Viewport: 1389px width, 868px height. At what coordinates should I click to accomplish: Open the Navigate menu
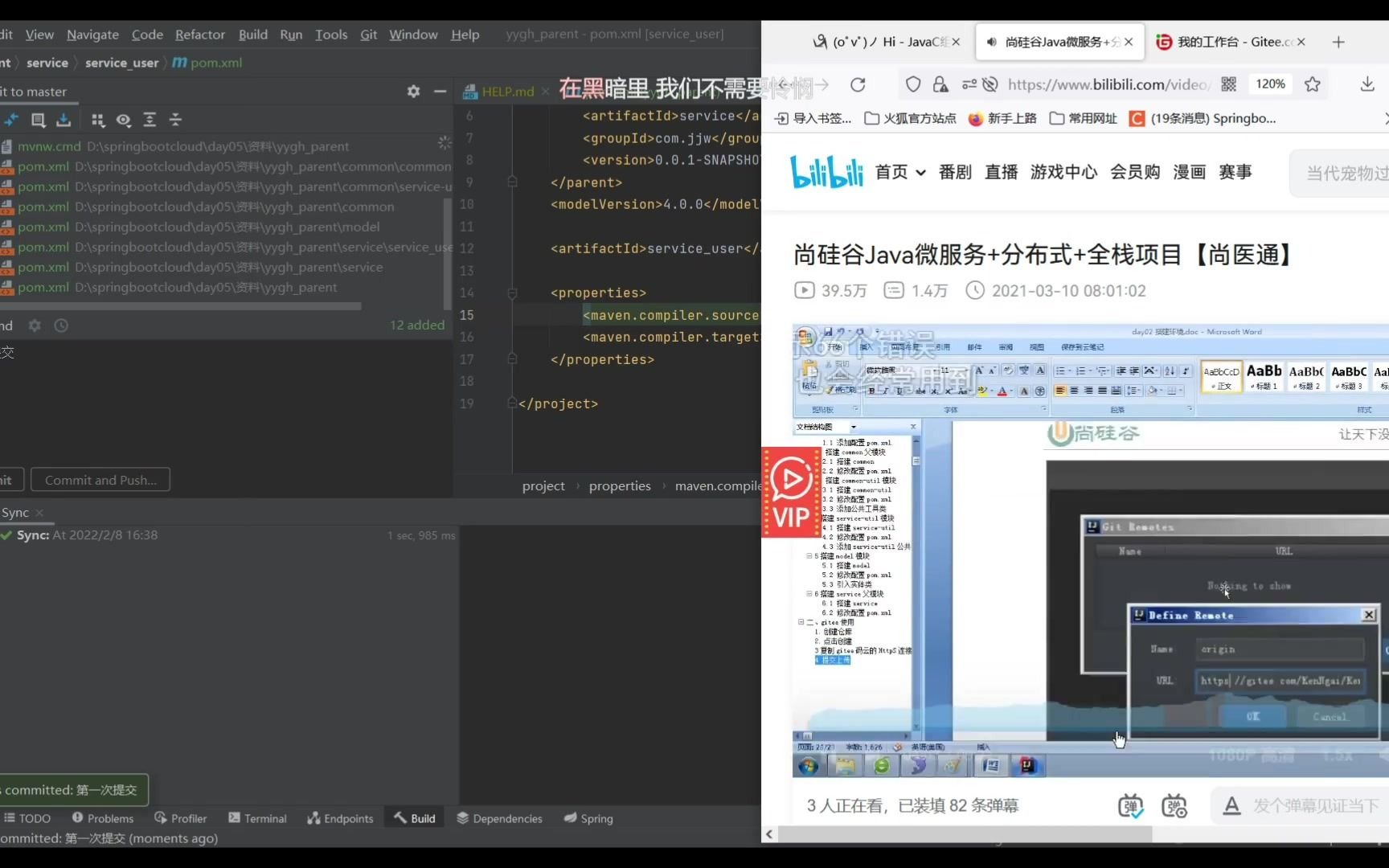92,35
